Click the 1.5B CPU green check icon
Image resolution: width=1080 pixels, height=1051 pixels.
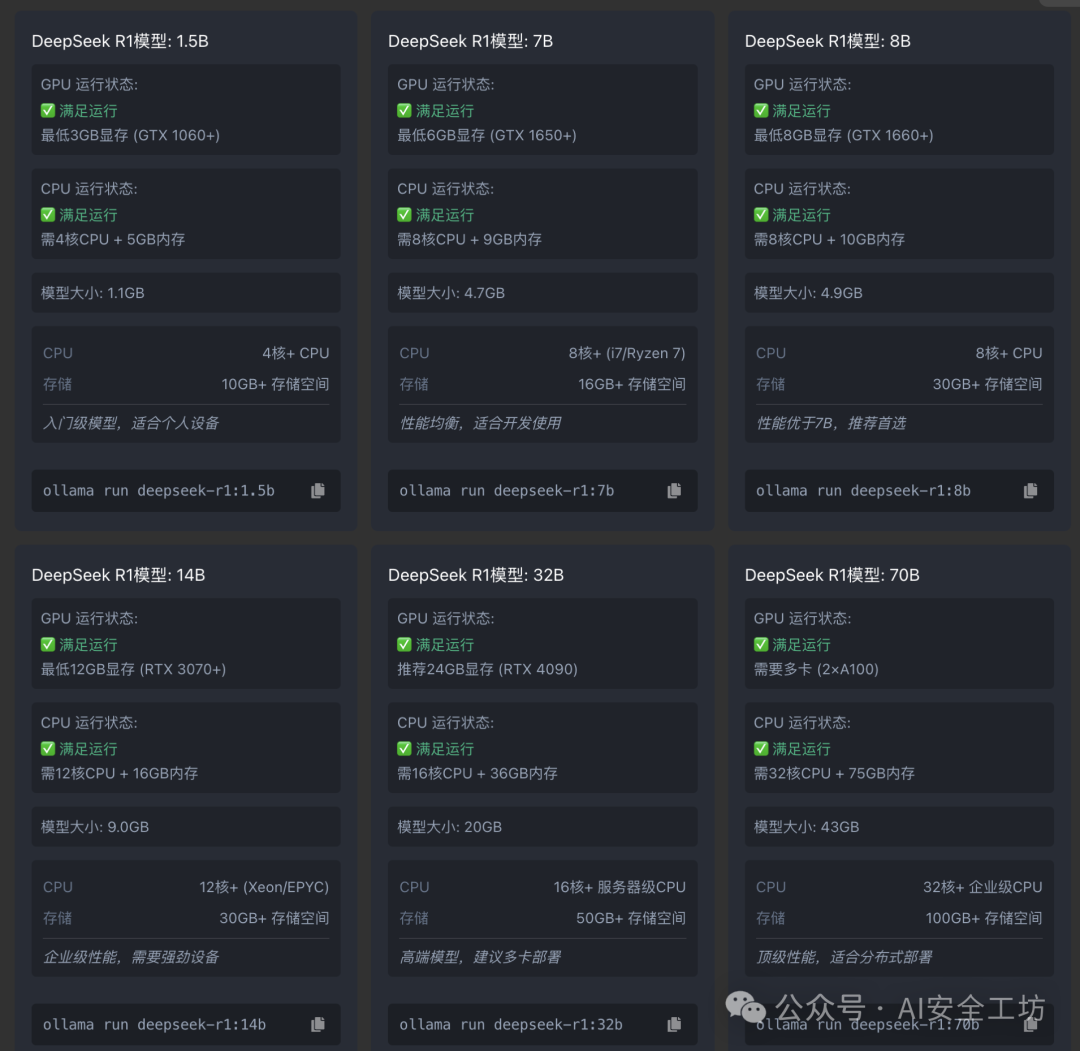pos(48,214)
